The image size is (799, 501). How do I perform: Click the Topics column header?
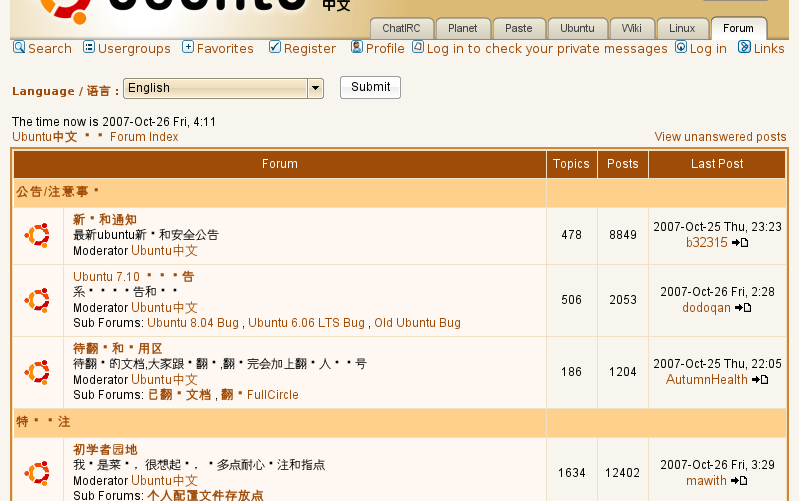(571, 164)
